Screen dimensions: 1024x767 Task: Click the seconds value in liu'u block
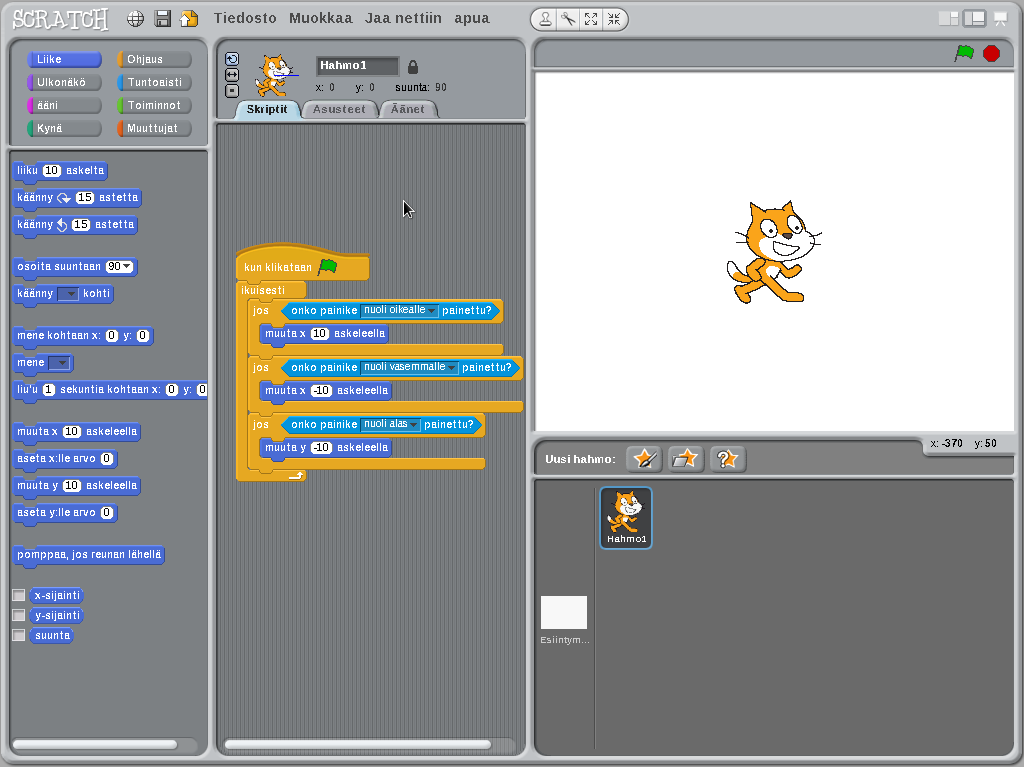(x=48, y=389)
